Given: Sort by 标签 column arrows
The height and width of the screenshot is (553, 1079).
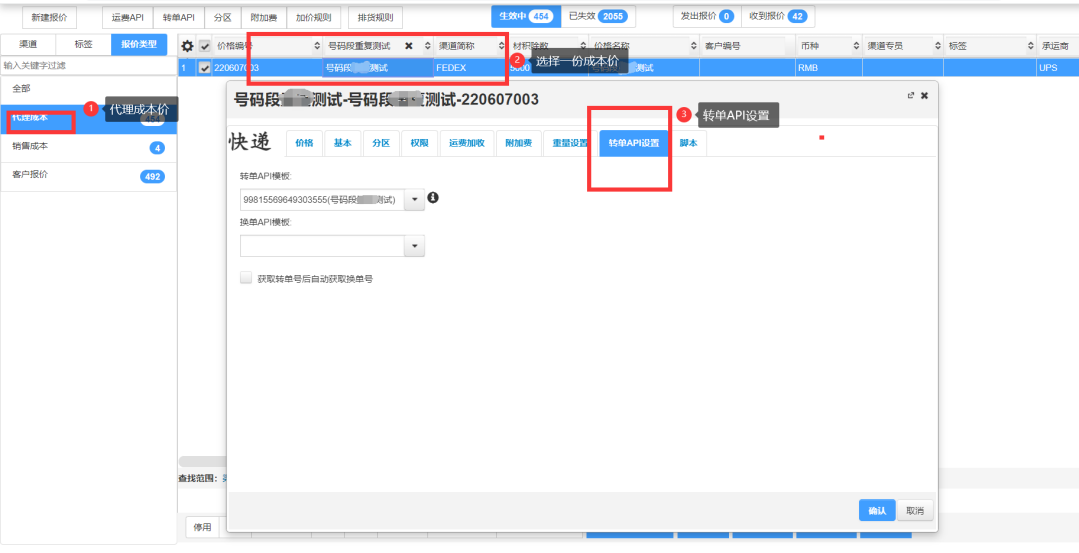Looking at the screenshot, I should (x=1031, y=46).
